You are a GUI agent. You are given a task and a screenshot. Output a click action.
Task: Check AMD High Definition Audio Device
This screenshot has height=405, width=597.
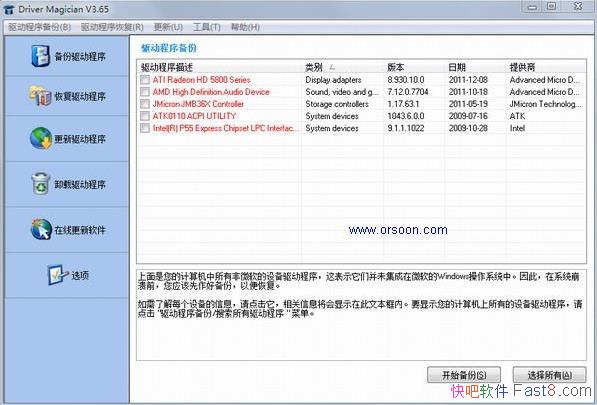[x=145, y=92]
